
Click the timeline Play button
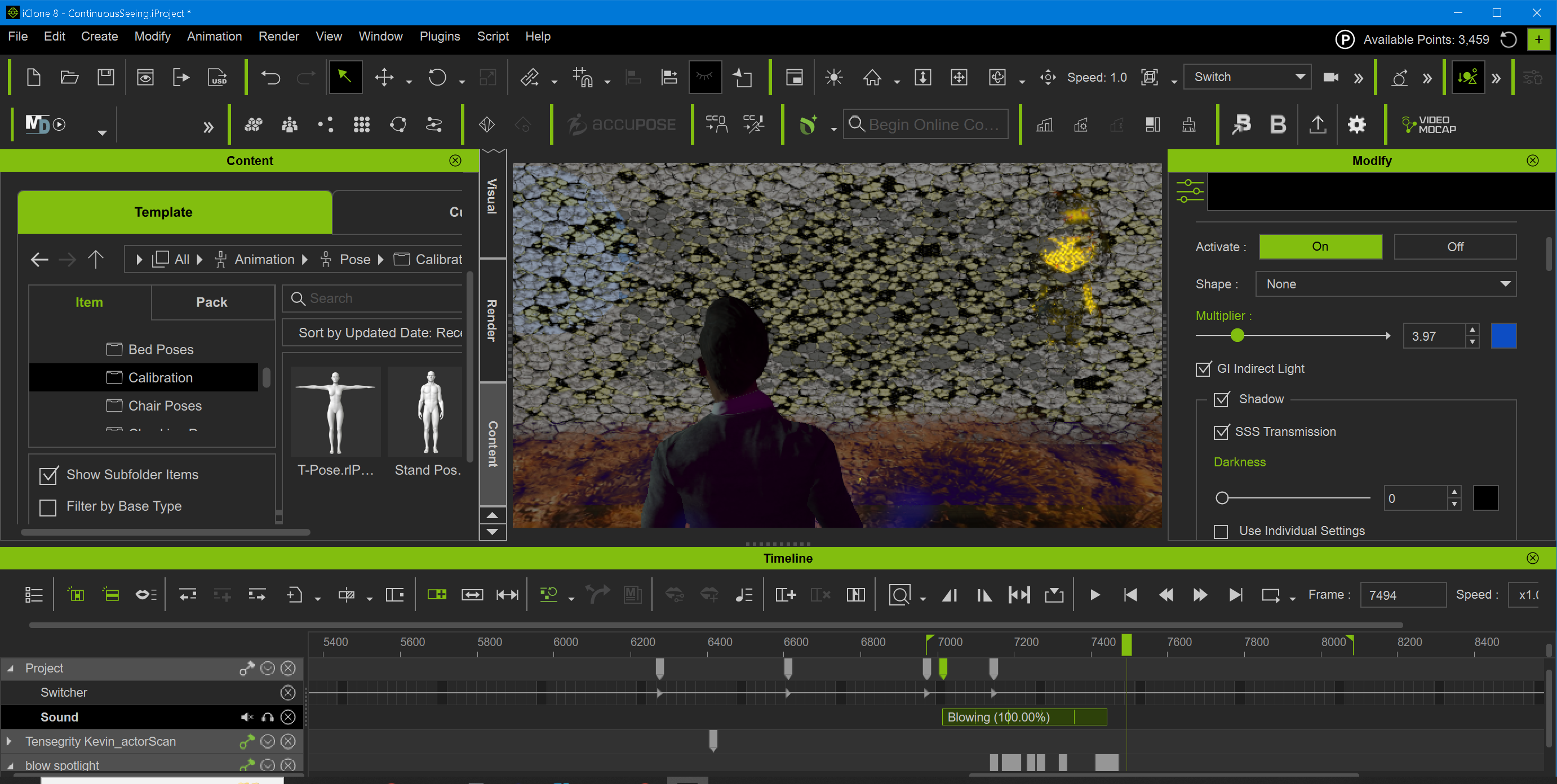coord(1094,595)
